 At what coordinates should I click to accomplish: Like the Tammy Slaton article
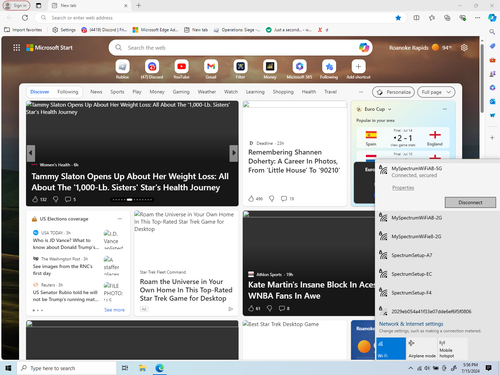click(x=35, y=199)
